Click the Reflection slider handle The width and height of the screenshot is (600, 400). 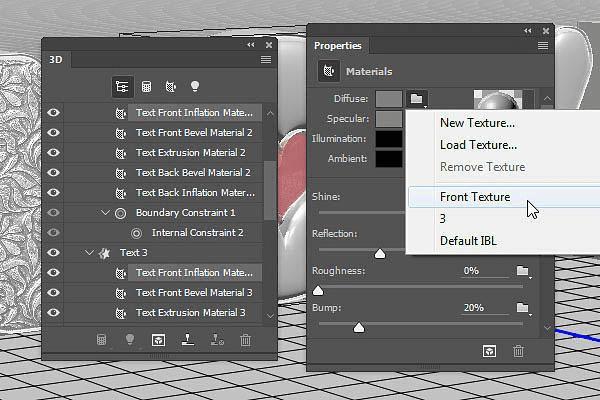(x=380, y=253)
